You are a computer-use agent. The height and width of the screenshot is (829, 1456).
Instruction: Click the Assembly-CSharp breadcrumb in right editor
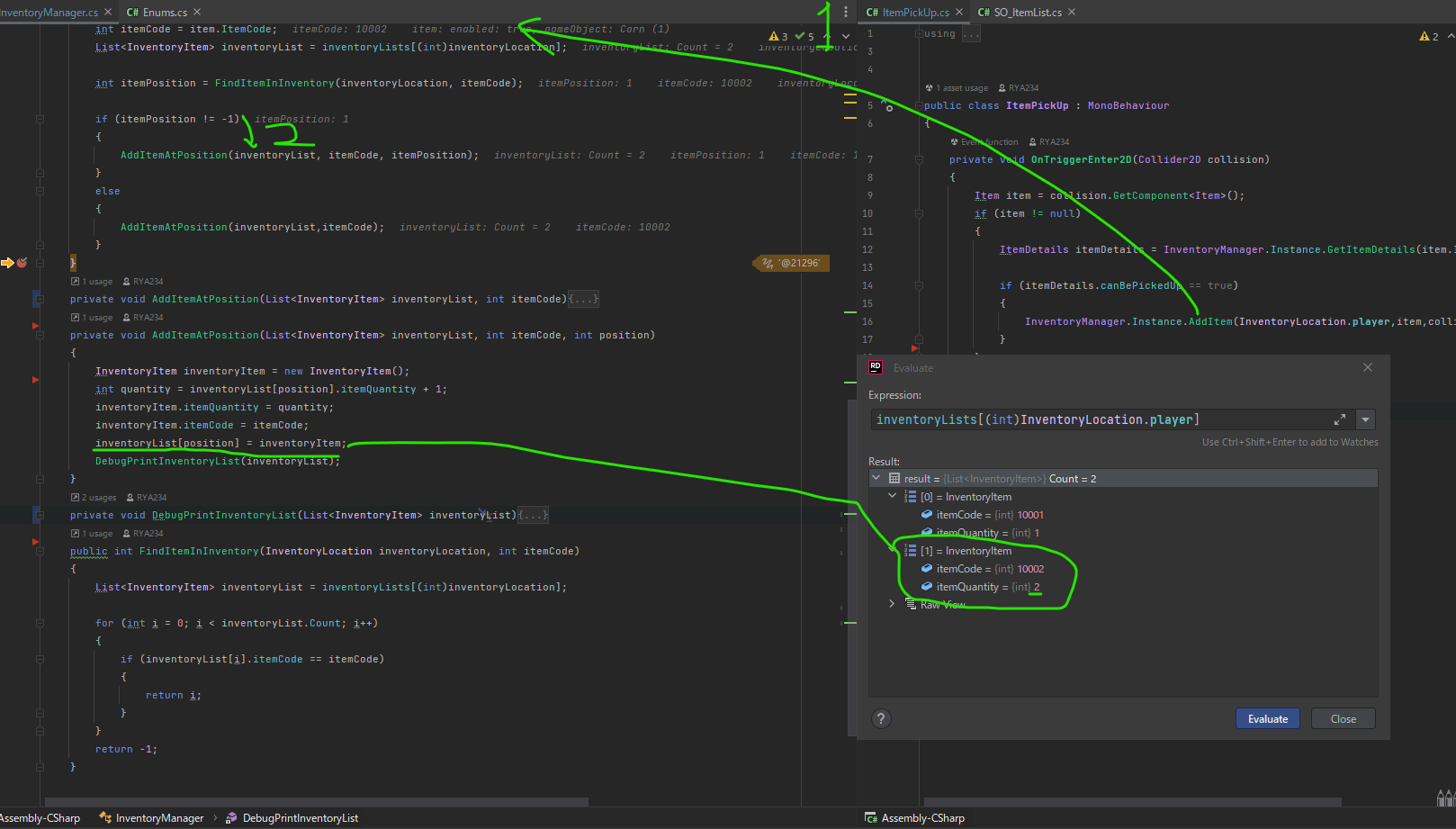pyautogui.click(x=915, y=818)
